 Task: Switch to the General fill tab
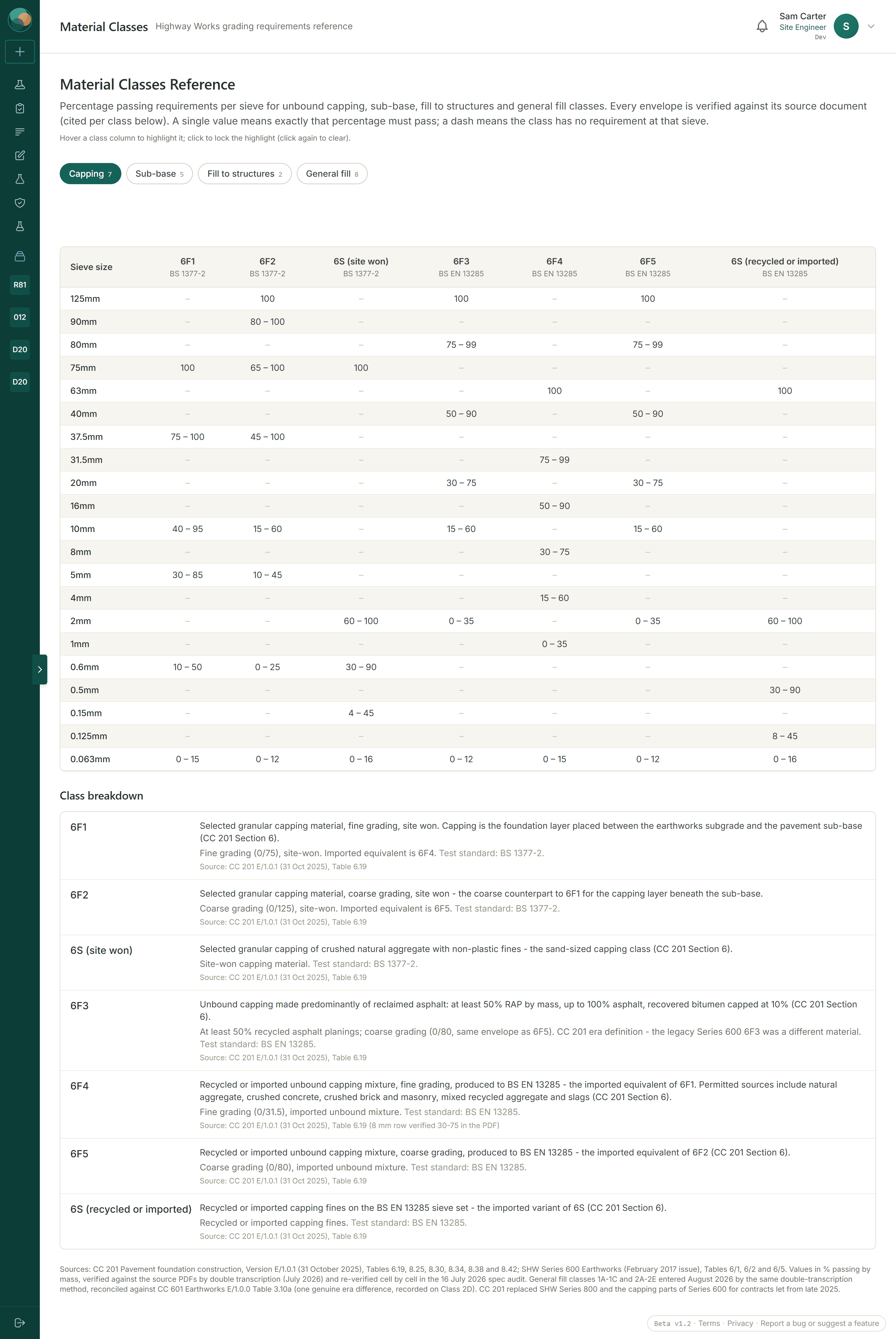click(332, 174)
